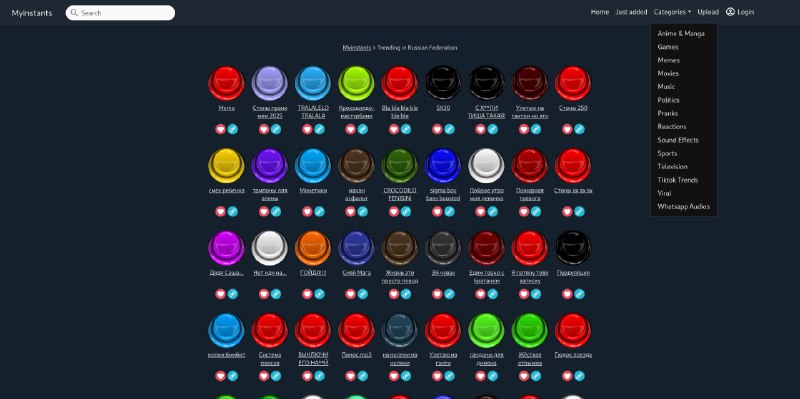Go to the Upload page

tap(708, 12)
